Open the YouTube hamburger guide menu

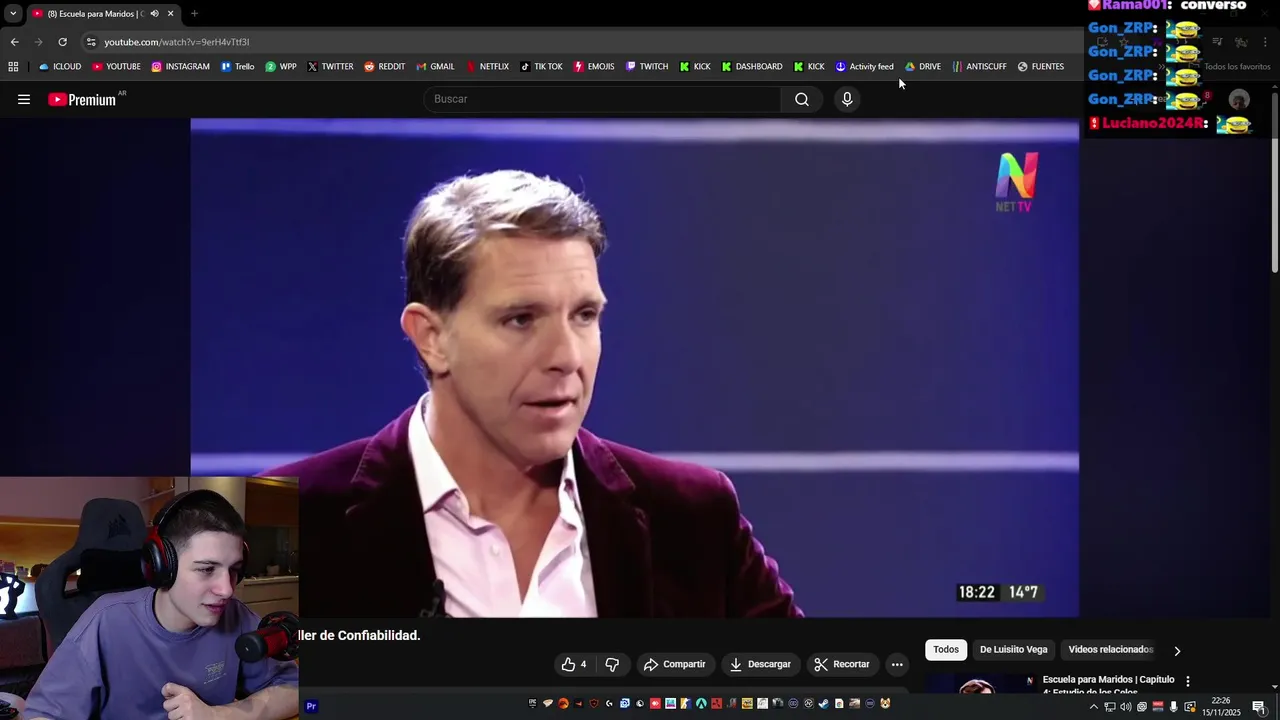[24, 99]
